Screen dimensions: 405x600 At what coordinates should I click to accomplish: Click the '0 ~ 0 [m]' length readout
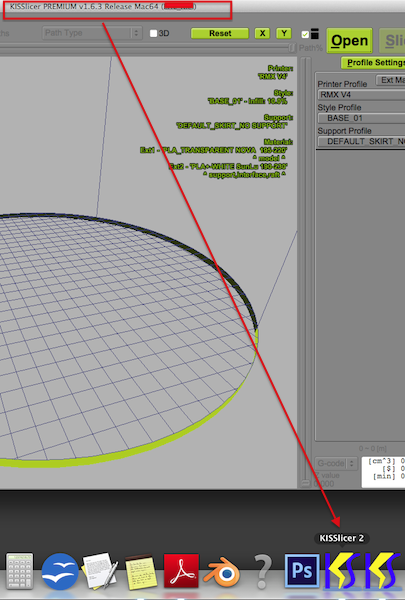pyautogui.click(x=372, y=448)
